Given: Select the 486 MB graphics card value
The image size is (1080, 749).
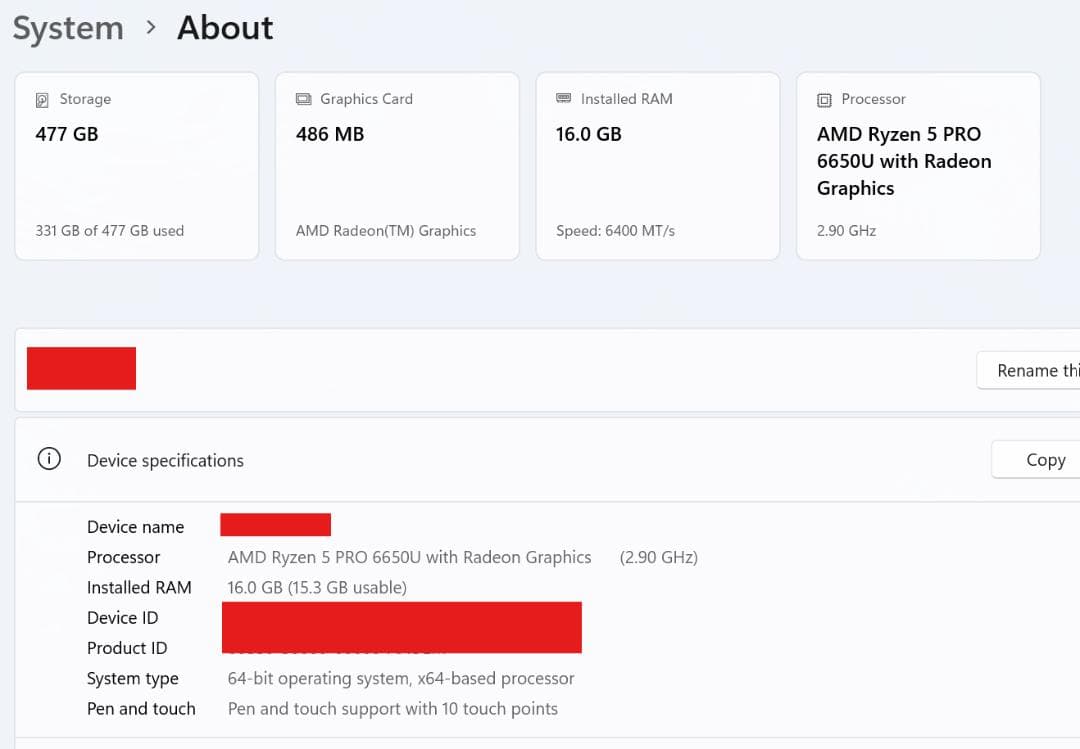Looking at the screenshot, I should pos(330,134).
